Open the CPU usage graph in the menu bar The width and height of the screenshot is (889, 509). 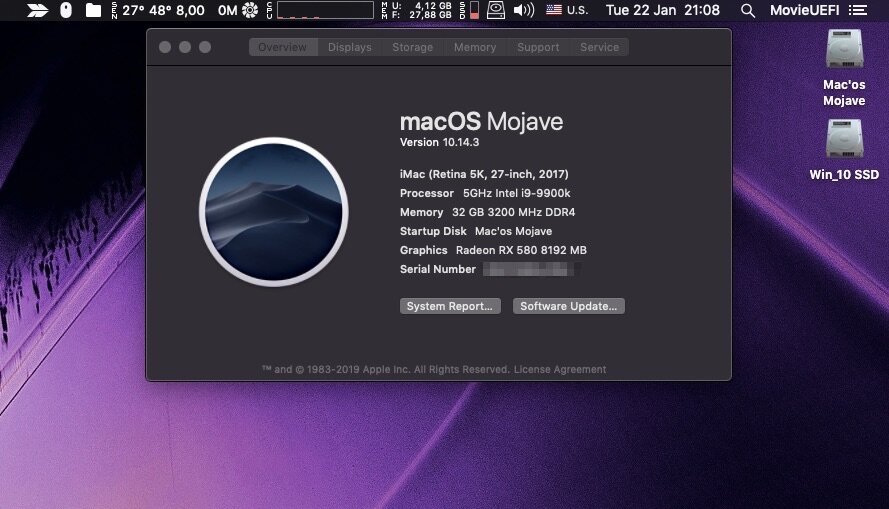click(325, 10)
